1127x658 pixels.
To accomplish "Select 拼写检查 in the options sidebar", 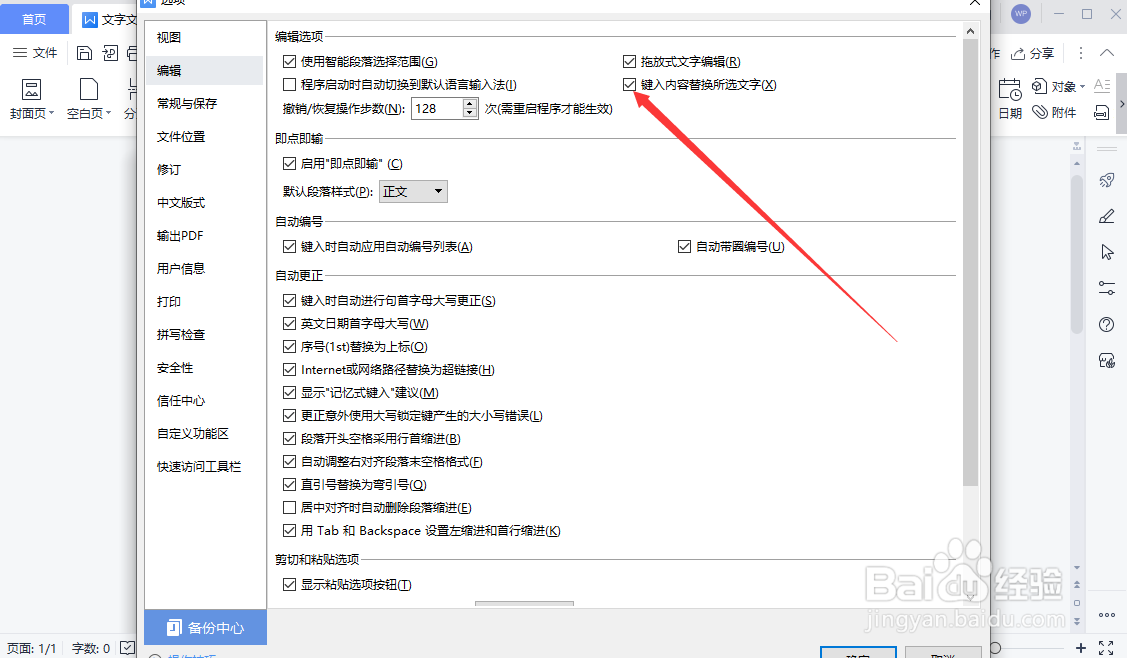I will coord(183,334).
